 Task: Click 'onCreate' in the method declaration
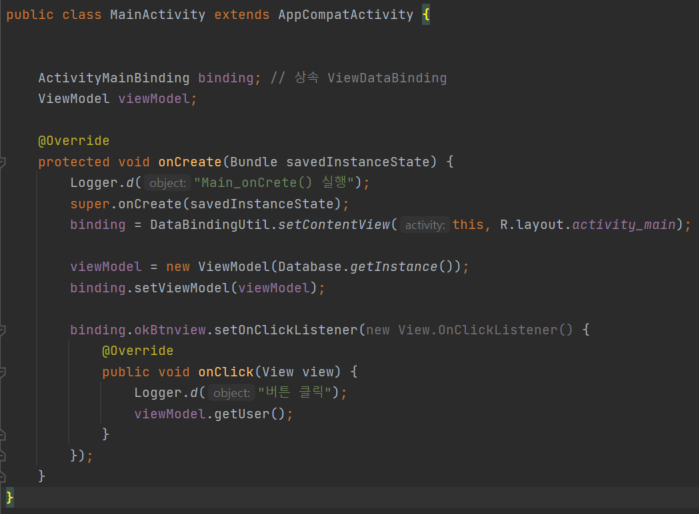click(x=189, y=162)
